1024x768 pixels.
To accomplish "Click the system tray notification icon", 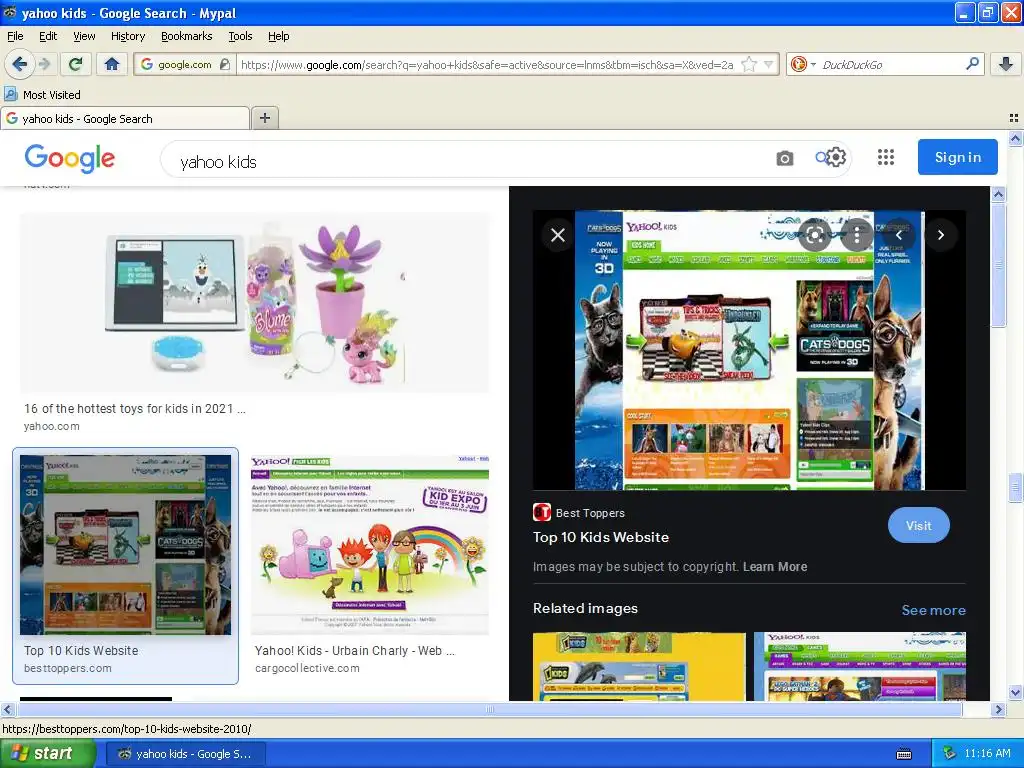I will point(950,753).
